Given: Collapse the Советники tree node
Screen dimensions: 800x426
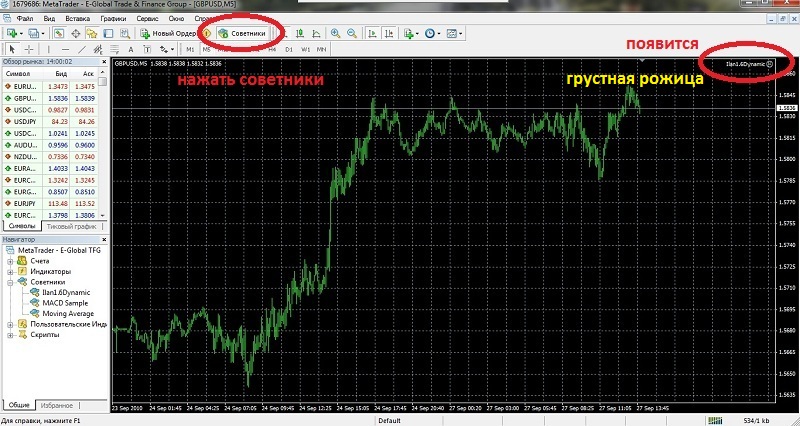Looking at the screenshot, I should (x=10, y=282).
